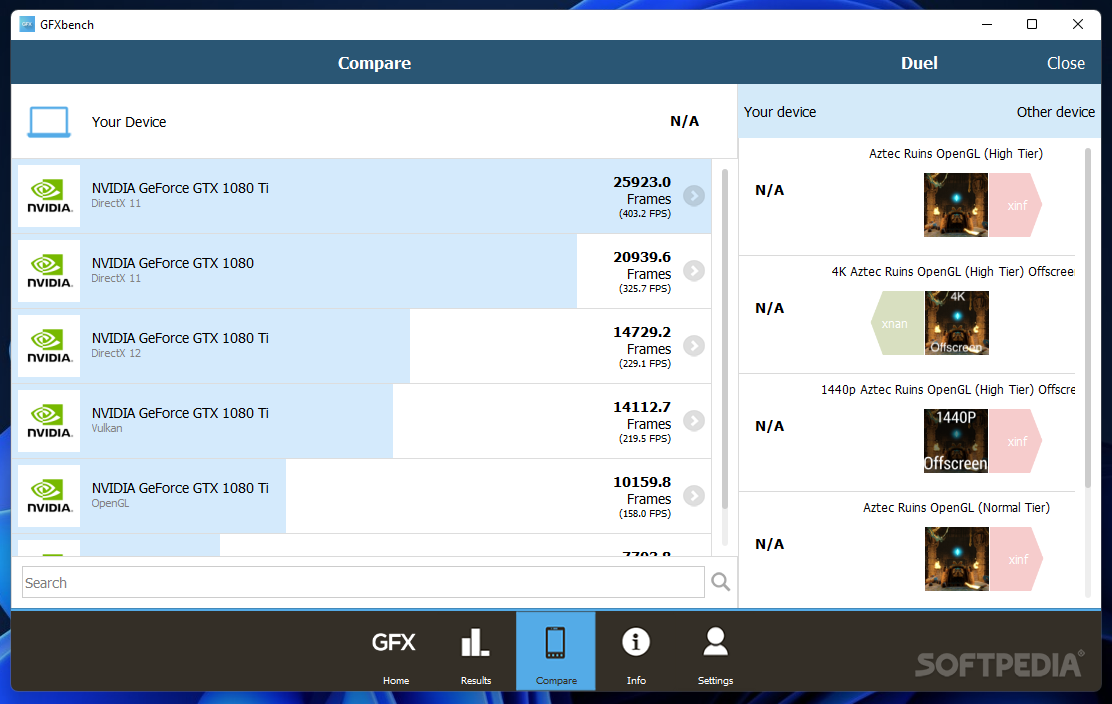
Task: Click Aztec Ruins OpenGL (Normal Tier) thumbnail
Action: point(956,559)
